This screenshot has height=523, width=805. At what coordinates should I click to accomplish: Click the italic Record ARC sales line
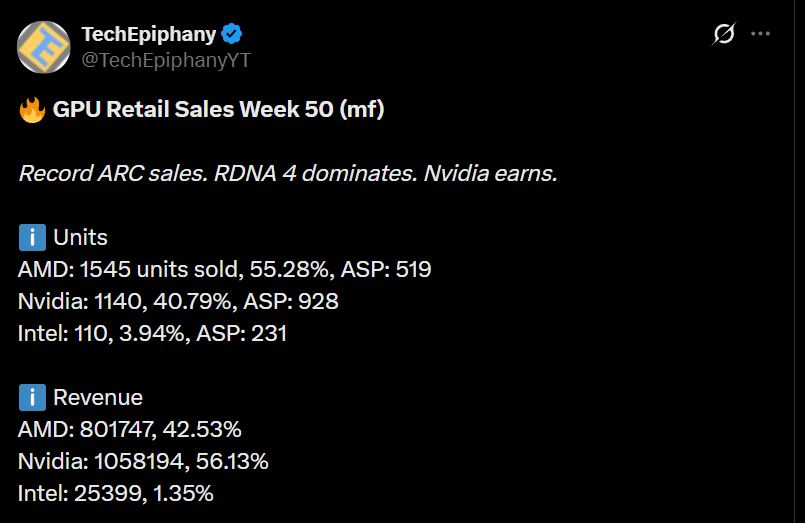(x=287, y=174)
